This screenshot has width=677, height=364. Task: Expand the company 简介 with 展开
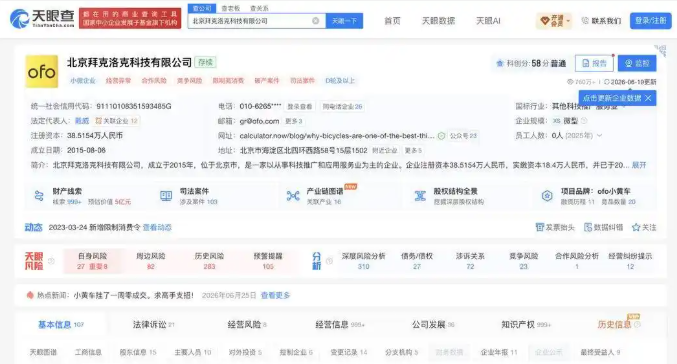(639, 165)
